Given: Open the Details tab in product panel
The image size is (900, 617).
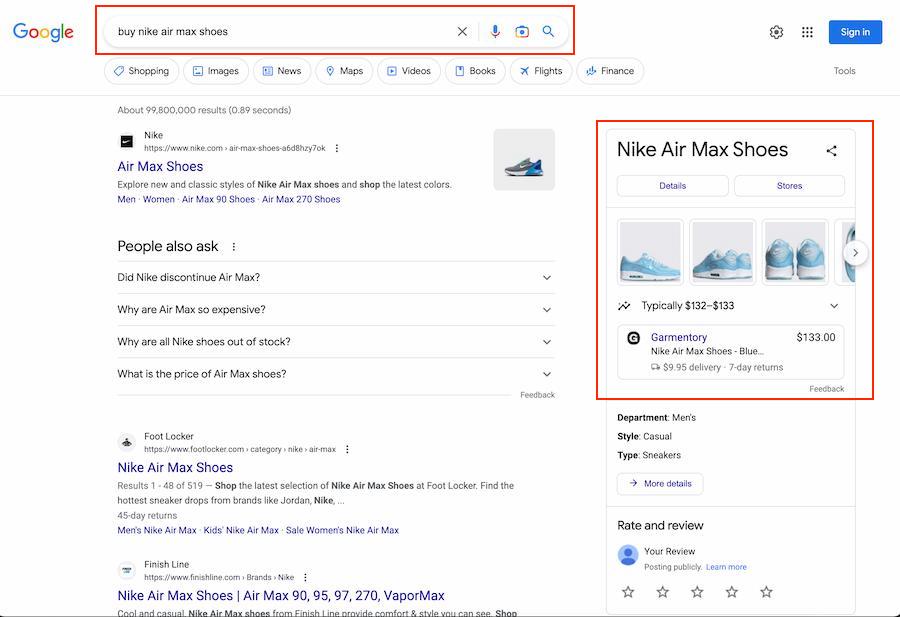Looking at the screenshot, I should tap(673, 186).
